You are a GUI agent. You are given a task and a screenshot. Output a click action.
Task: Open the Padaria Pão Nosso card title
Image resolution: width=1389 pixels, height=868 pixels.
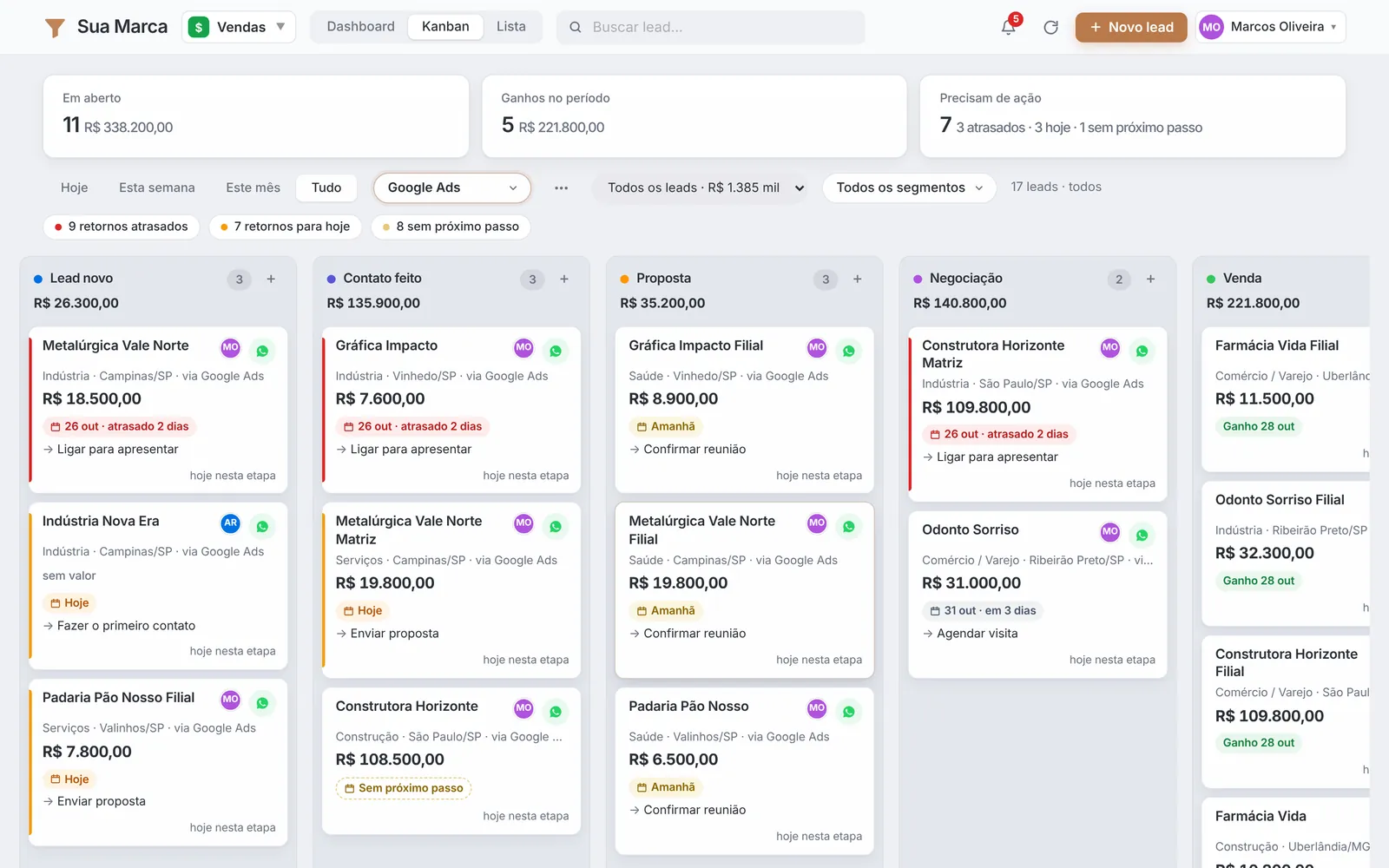(x=688, y=707)
